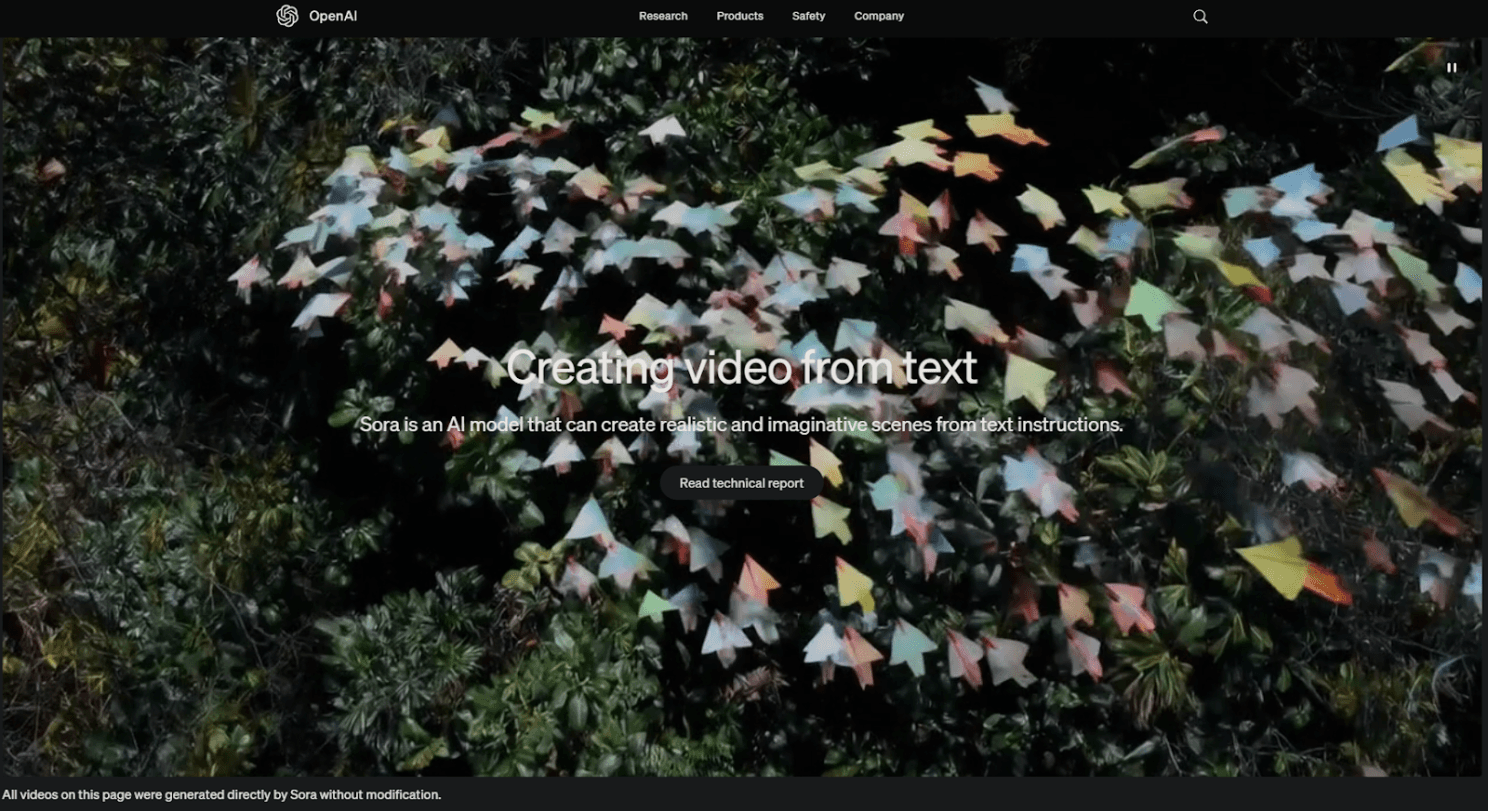Click the 'Creating video from text' heading

pos(741,368)
